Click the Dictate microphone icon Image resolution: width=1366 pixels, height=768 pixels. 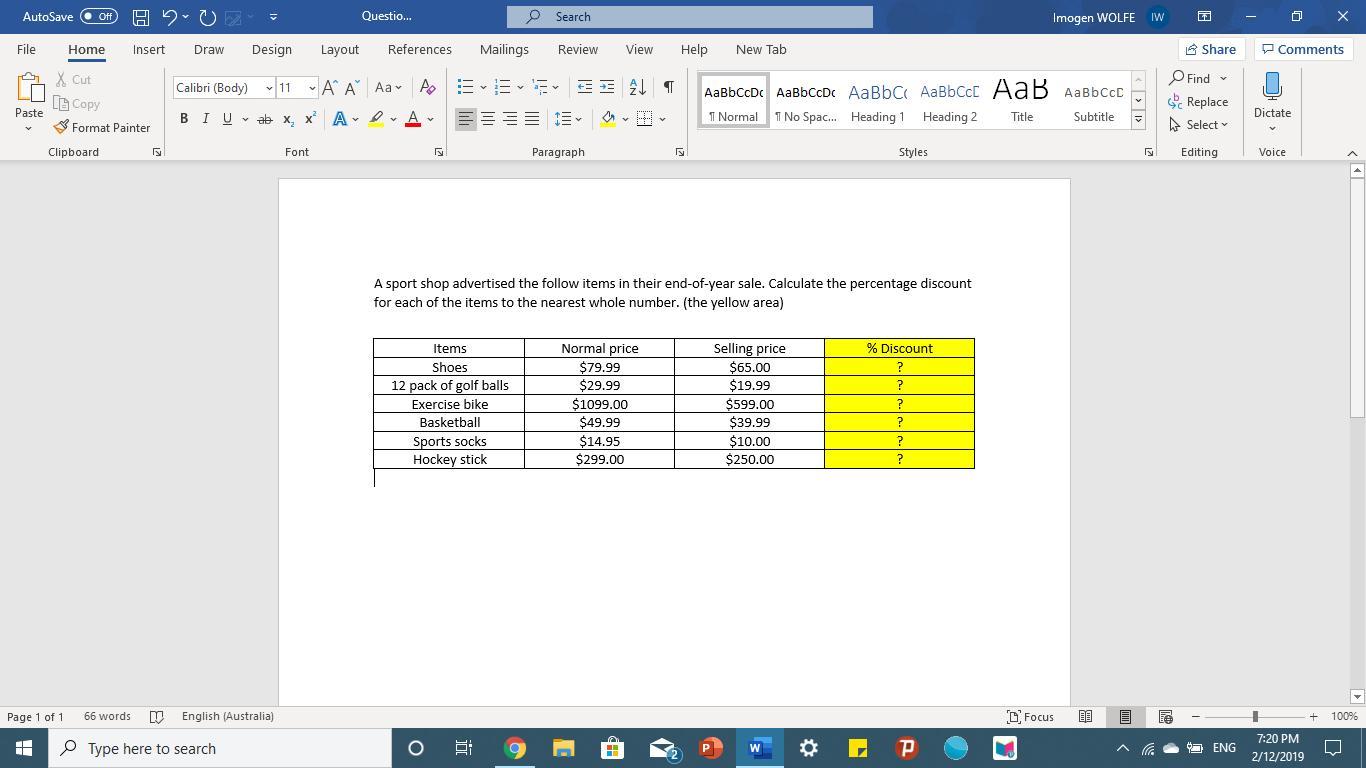pyautogui.click(x=1272, y=87)
